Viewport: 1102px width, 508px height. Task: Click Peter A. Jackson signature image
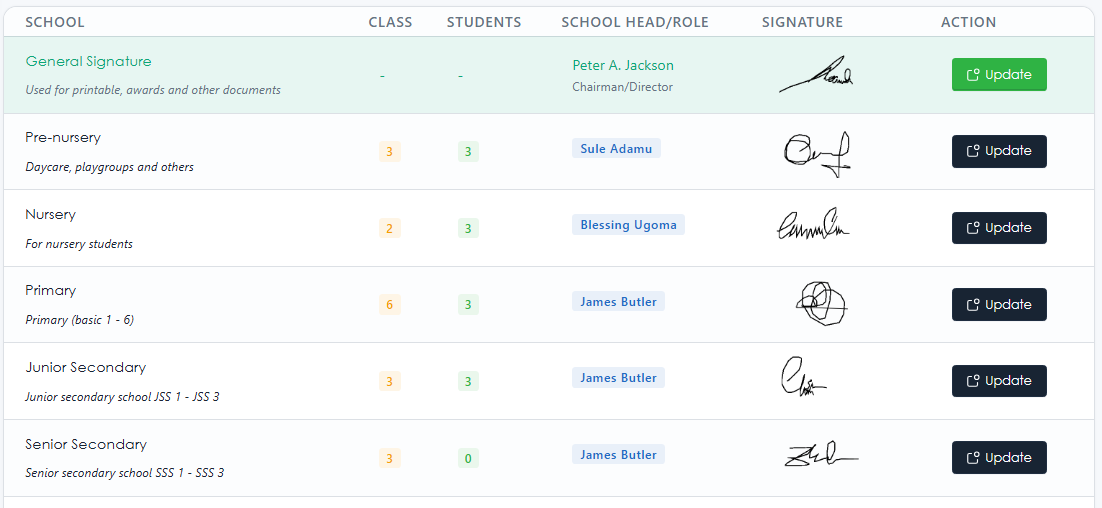(816, 76)
